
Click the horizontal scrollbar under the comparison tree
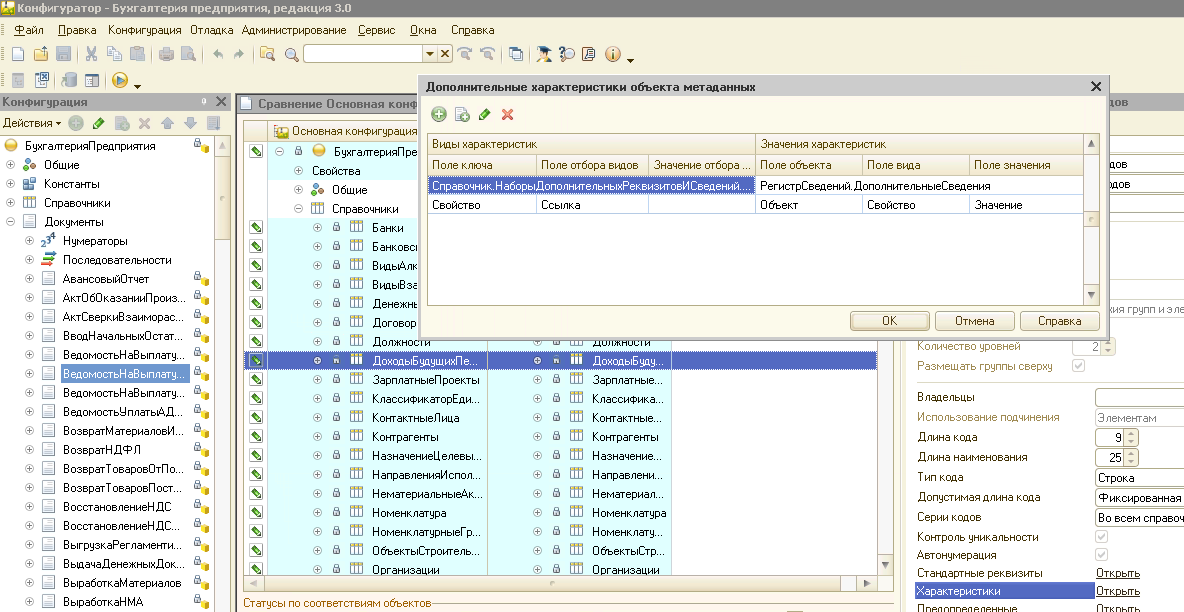(550, 583)
